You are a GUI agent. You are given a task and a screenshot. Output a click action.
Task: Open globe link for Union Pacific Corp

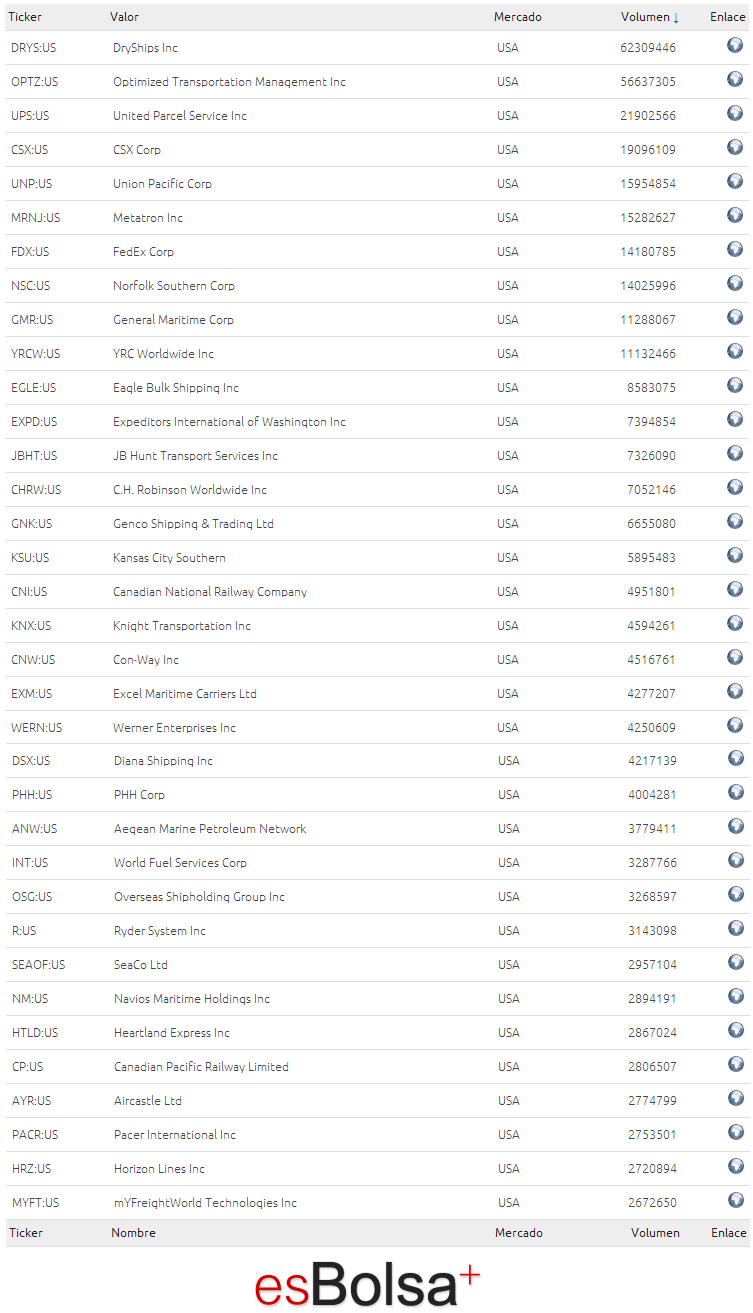(735, 181)
